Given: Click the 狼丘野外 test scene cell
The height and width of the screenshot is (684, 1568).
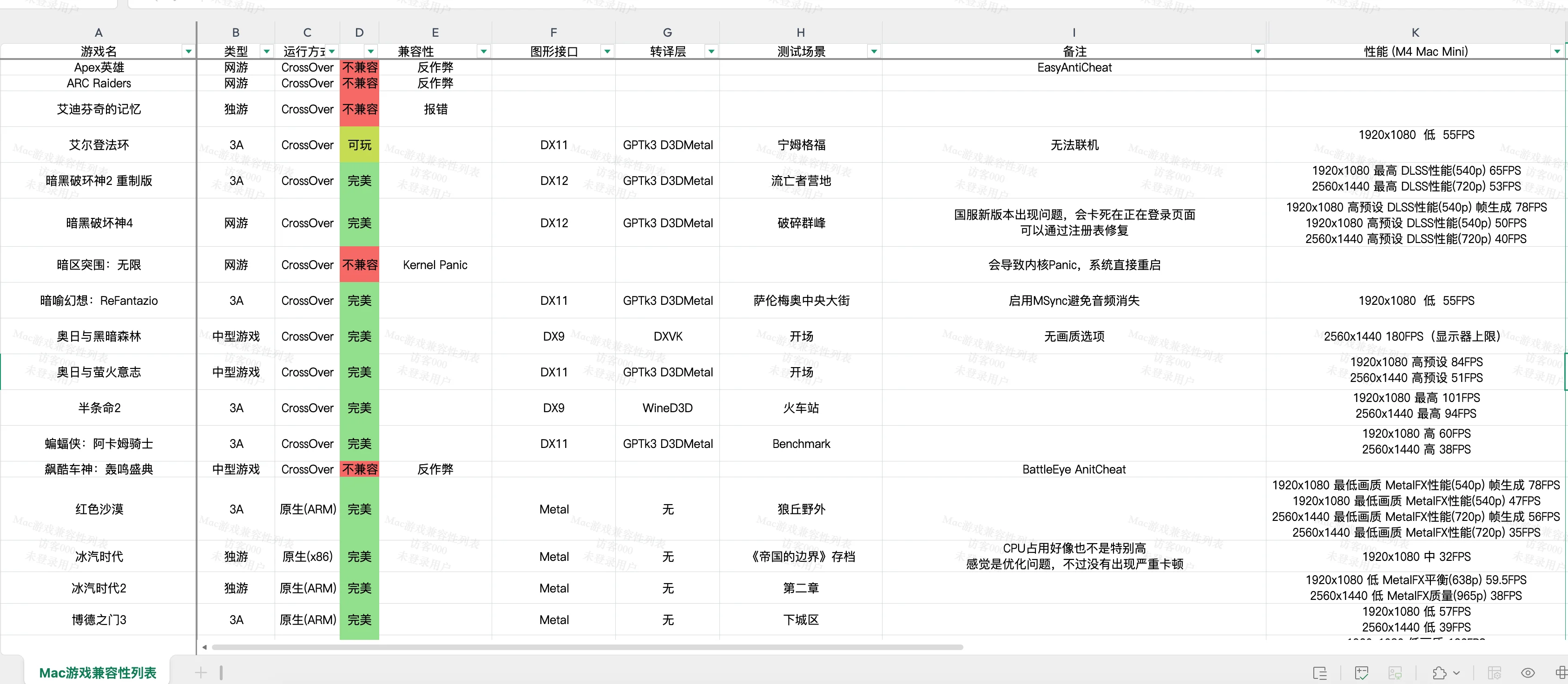Looking at the screenshot, I should [801, 509].
